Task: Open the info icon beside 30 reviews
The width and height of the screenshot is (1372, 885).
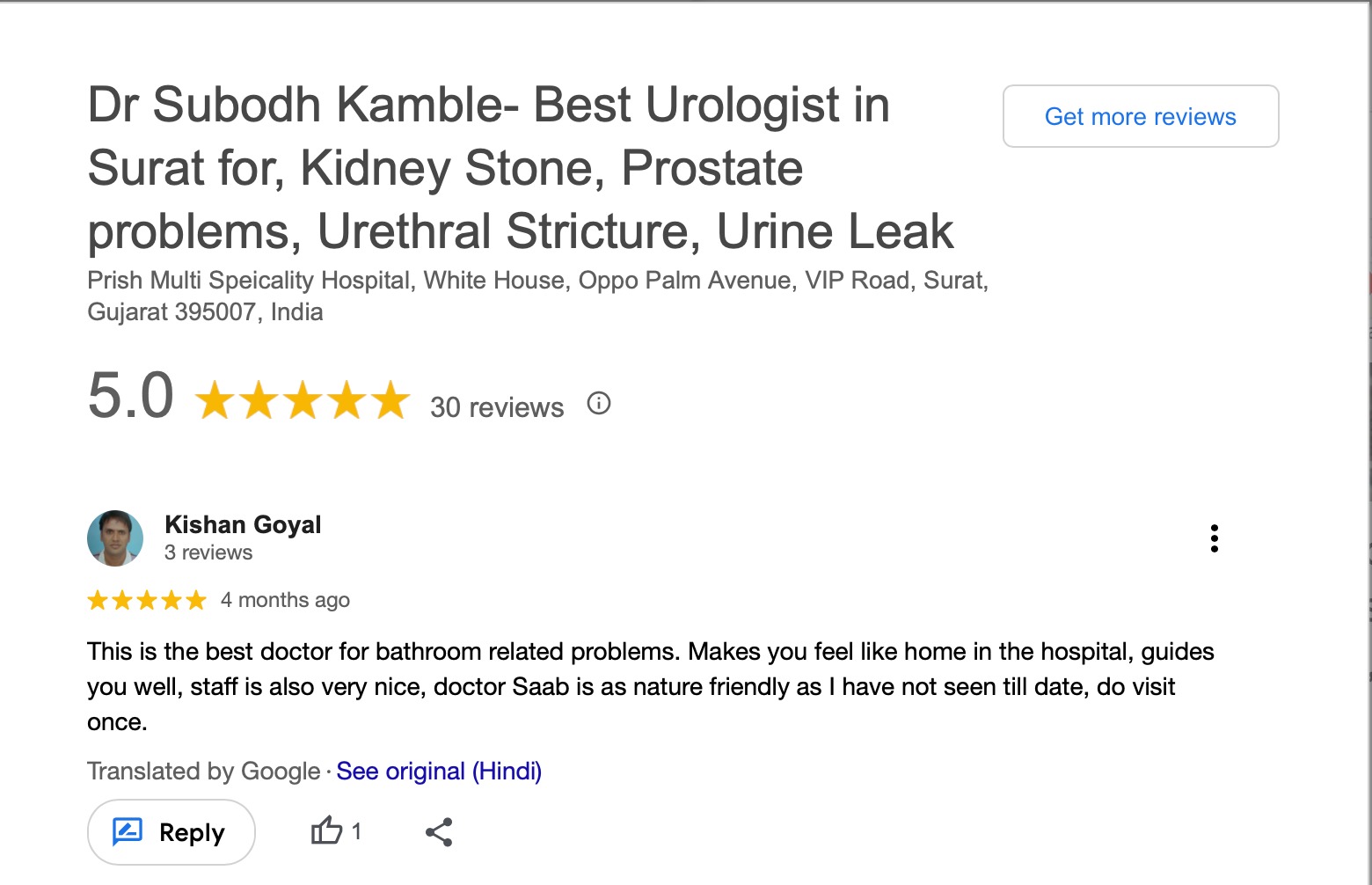Action: 598,404
